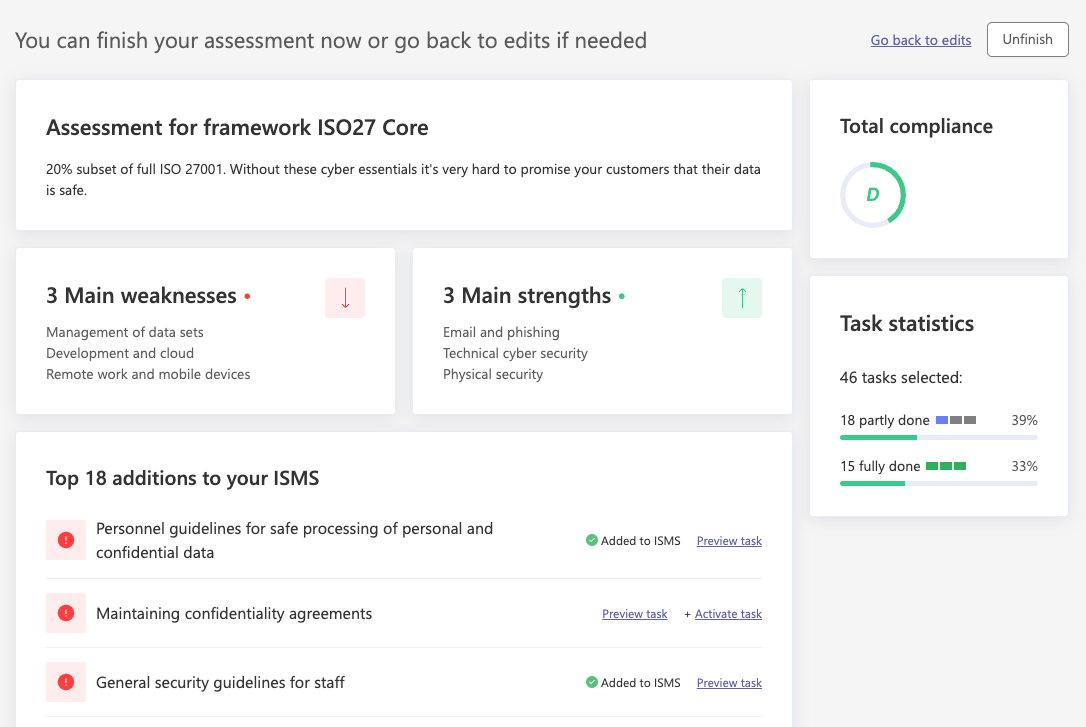Preview the Maintaining confidentiality agreements task

634,614
